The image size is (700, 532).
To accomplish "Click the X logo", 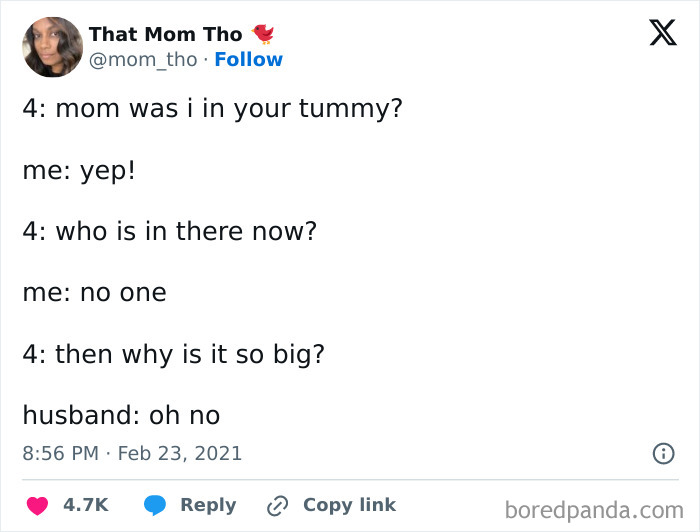I will tap(656, 34).
